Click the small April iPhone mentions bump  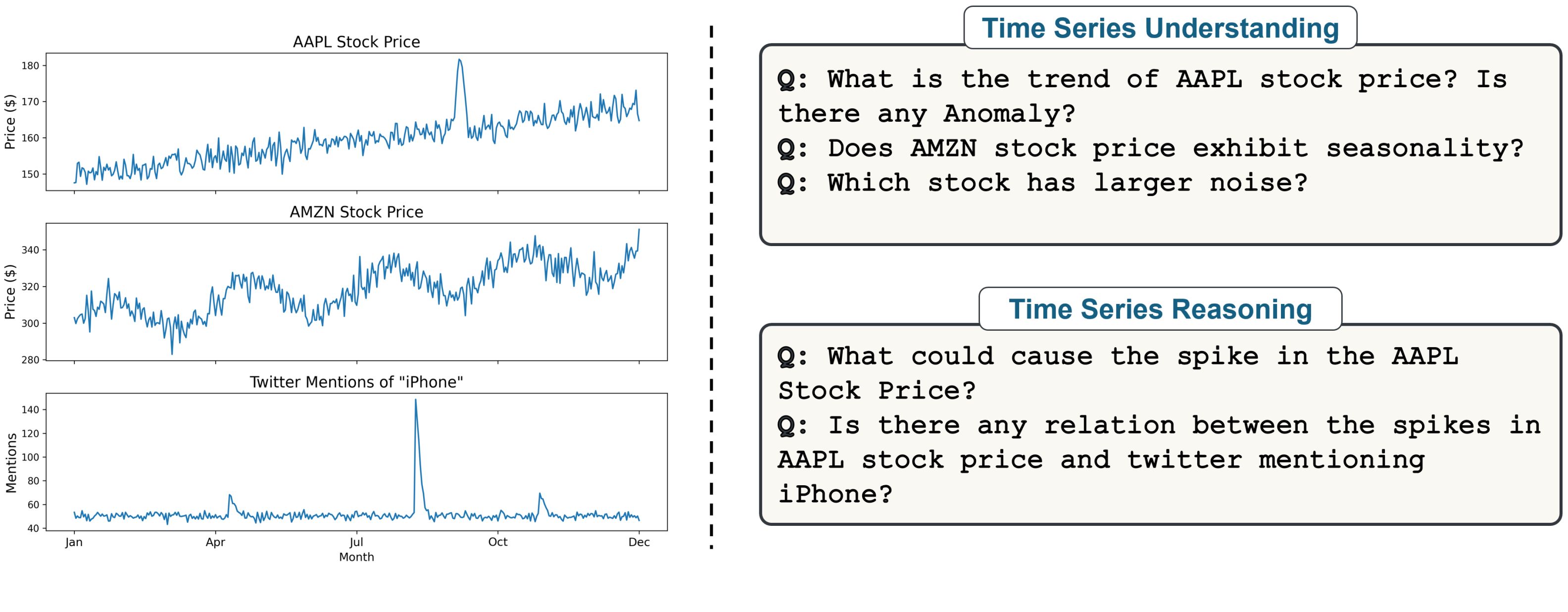pyautogui.click(x=230, y=496)
